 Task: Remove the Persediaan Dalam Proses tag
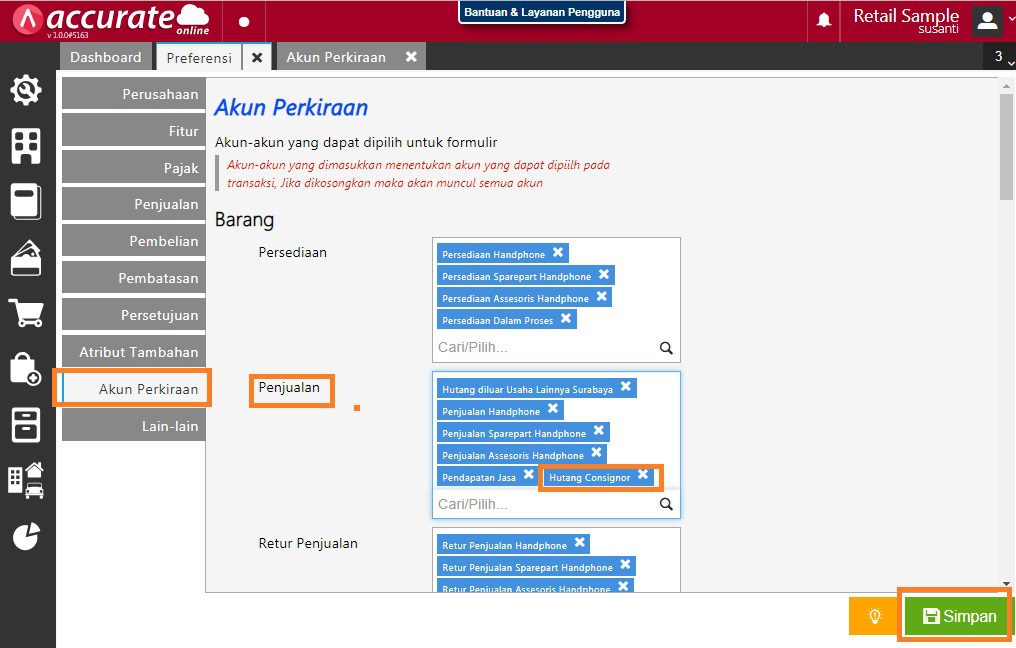click(x=565, y=319)
